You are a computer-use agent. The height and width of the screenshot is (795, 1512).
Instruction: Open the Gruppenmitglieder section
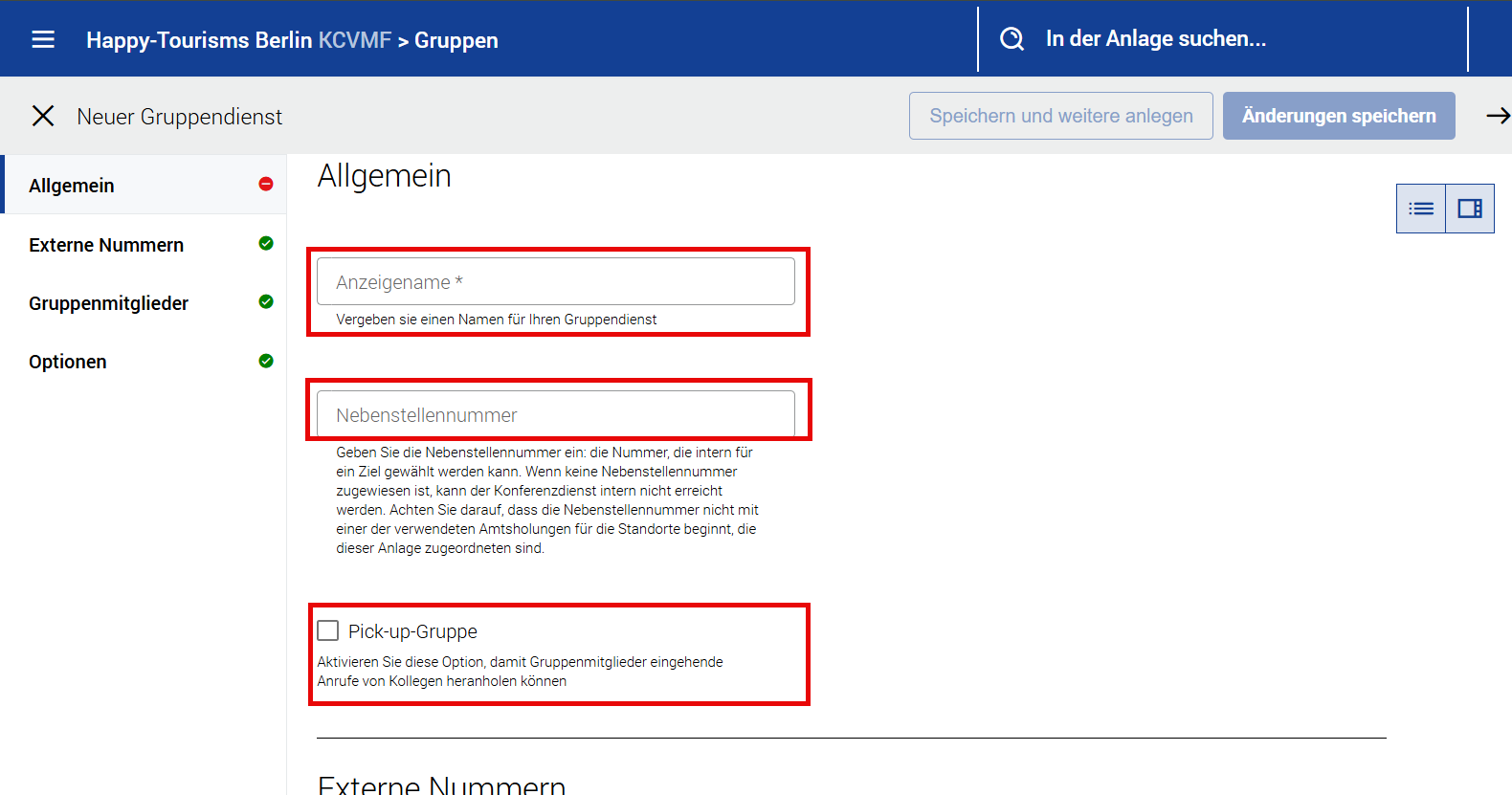pyautogui.click(x=109, y=303)
